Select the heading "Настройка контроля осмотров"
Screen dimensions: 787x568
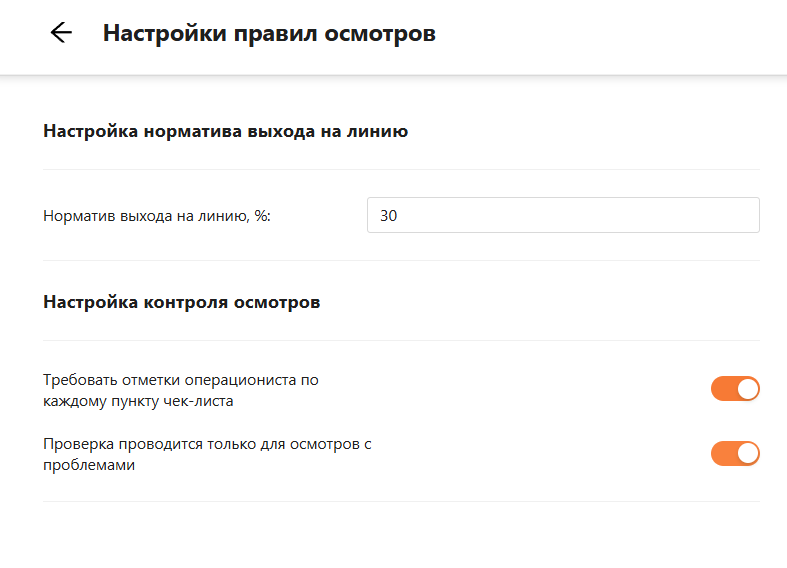click(x=182, y=302)
